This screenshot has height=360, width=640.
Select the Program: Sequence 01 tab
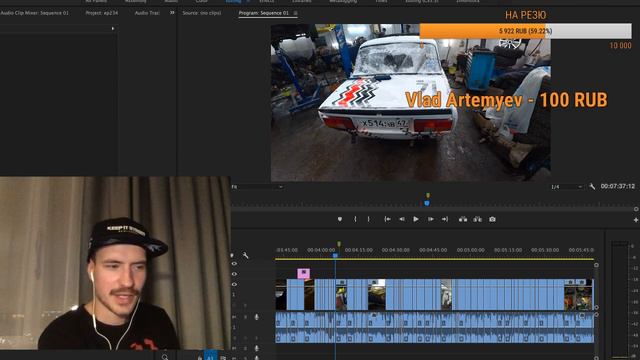pyautogui.click(x=263, y=13)
